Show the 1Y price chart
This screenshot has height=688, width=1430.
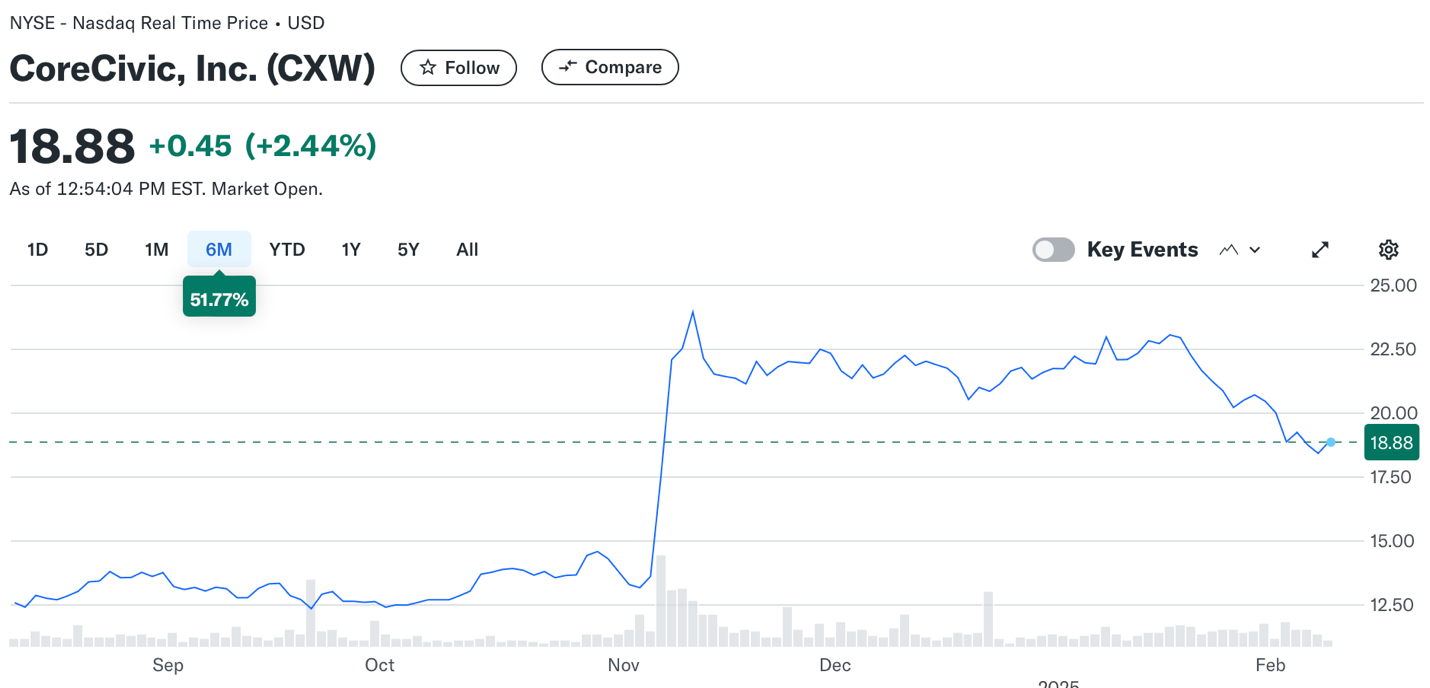pos(351,250)
